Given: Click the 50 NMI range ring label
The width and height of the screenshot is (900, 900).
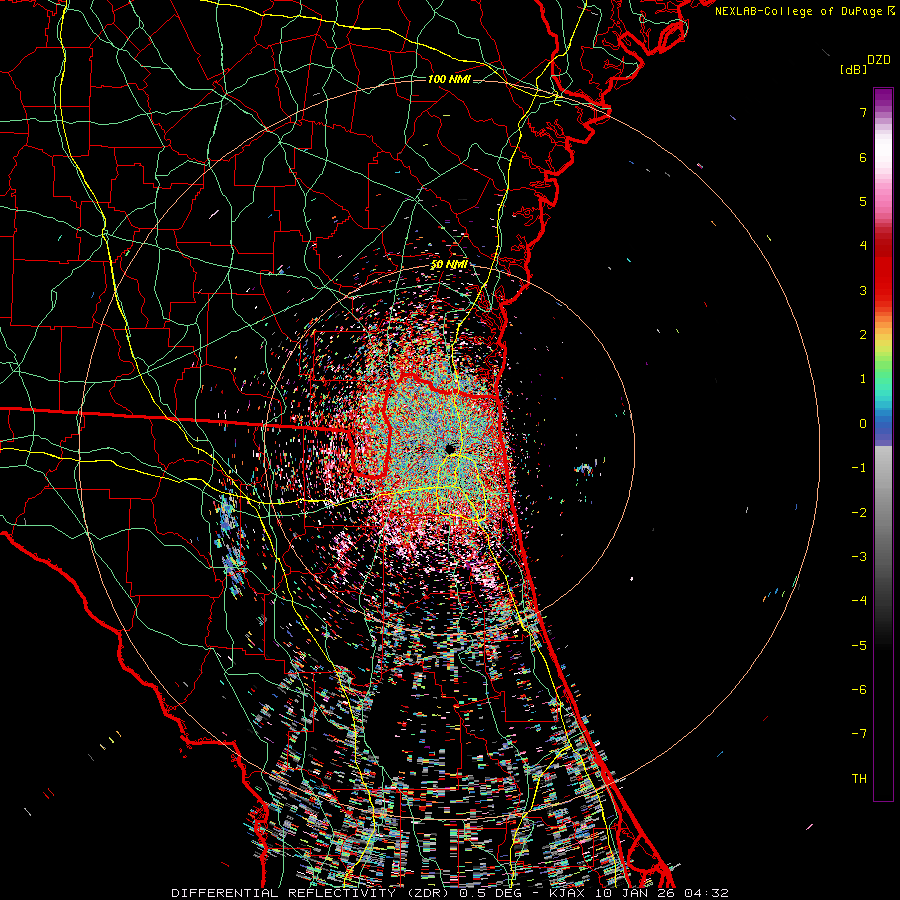Looking at the screenshot, I should click(x=449, y=264).
